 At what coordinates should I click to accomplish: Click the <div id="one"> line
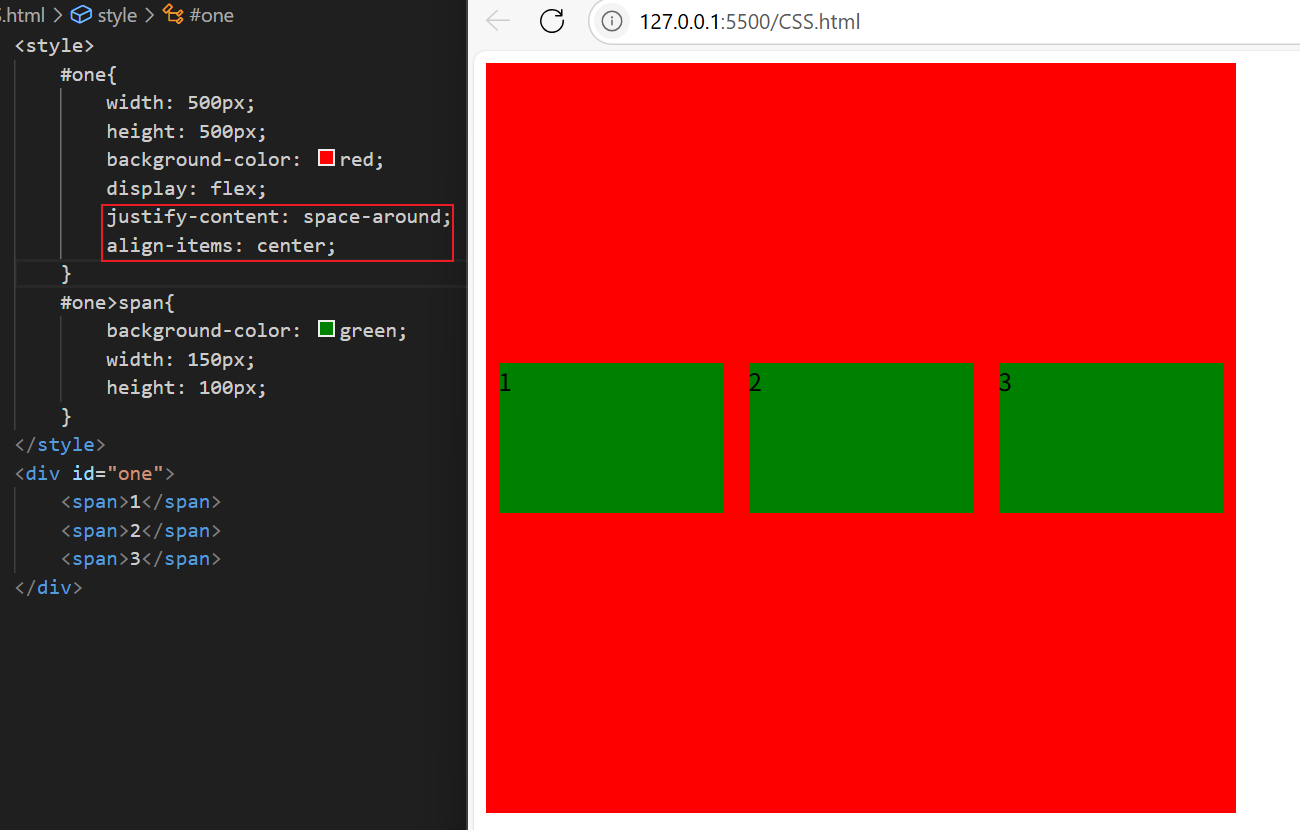click(95, 473)
